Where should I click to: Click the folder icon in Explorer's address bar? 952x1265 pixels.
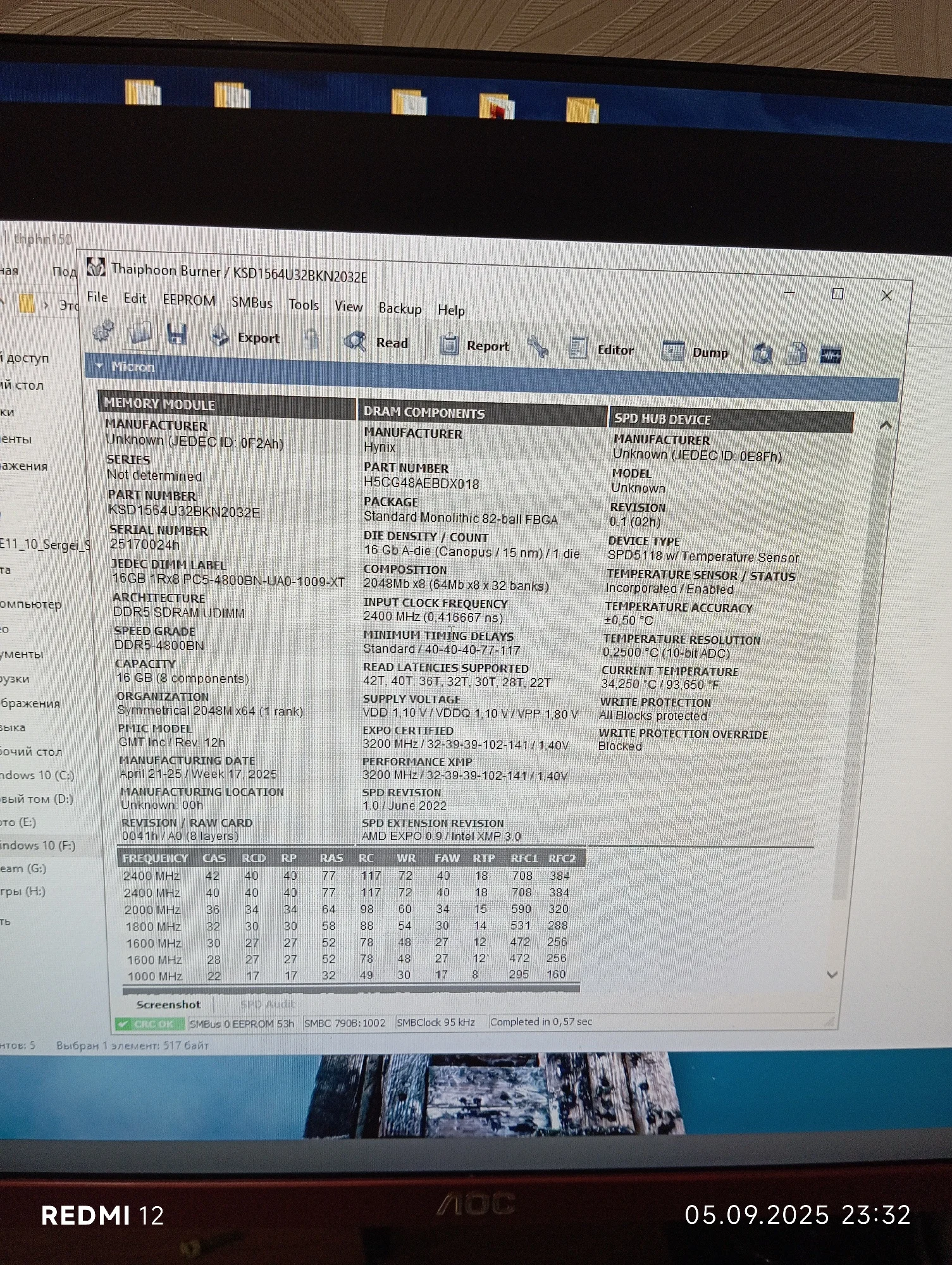(x=27, y=304)
